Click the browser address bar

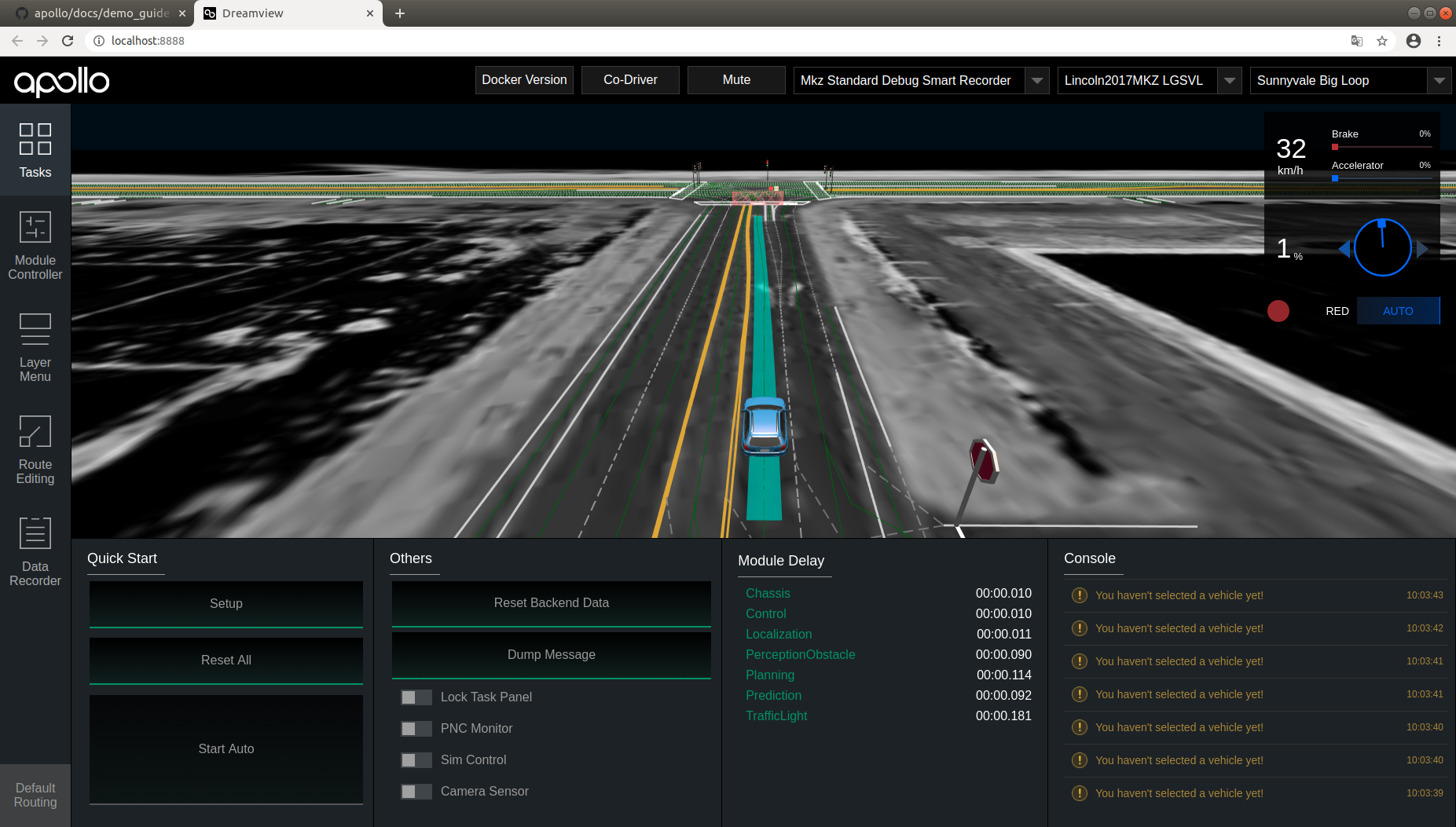(314, 41)
